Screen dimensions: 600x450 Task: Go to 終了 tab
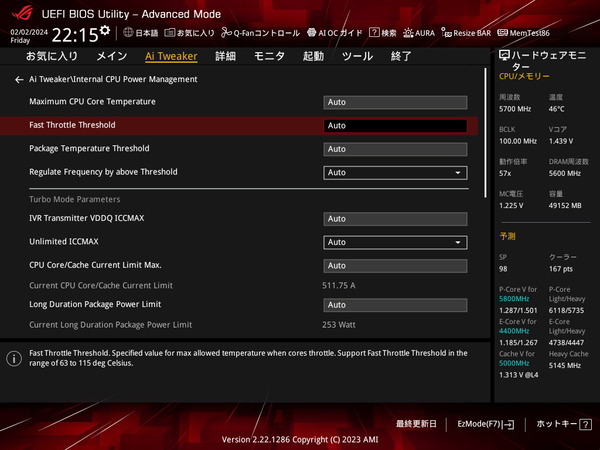tap(401, 56)
